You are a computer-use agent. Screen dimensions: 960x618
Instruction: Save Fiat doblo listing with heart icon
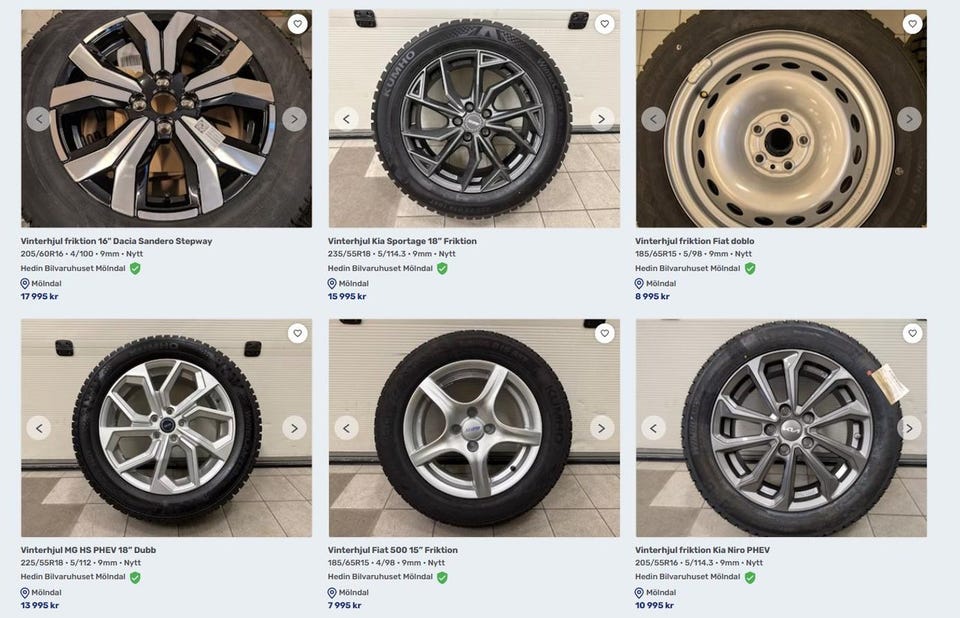[x=912, y=24]
